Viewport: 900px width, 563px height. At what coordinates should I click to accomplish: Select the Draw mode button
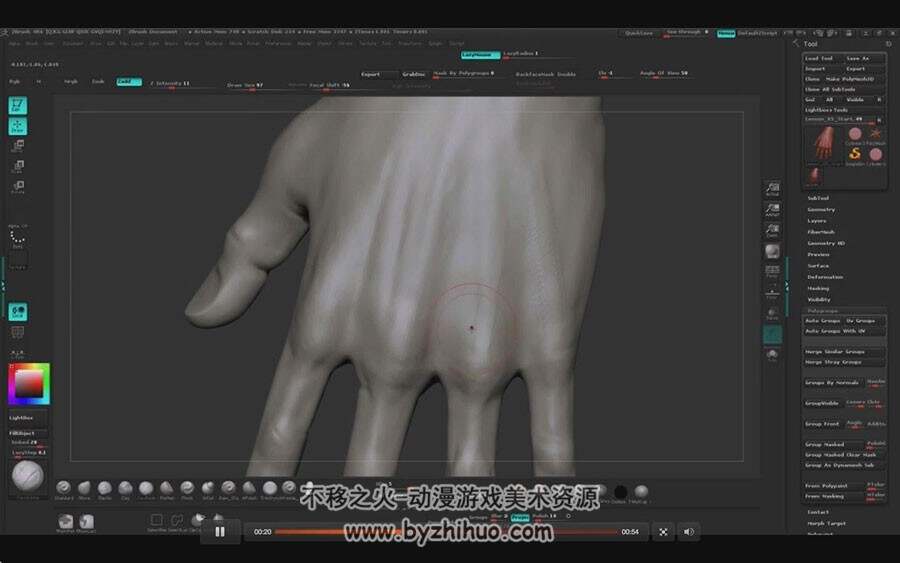17,126
